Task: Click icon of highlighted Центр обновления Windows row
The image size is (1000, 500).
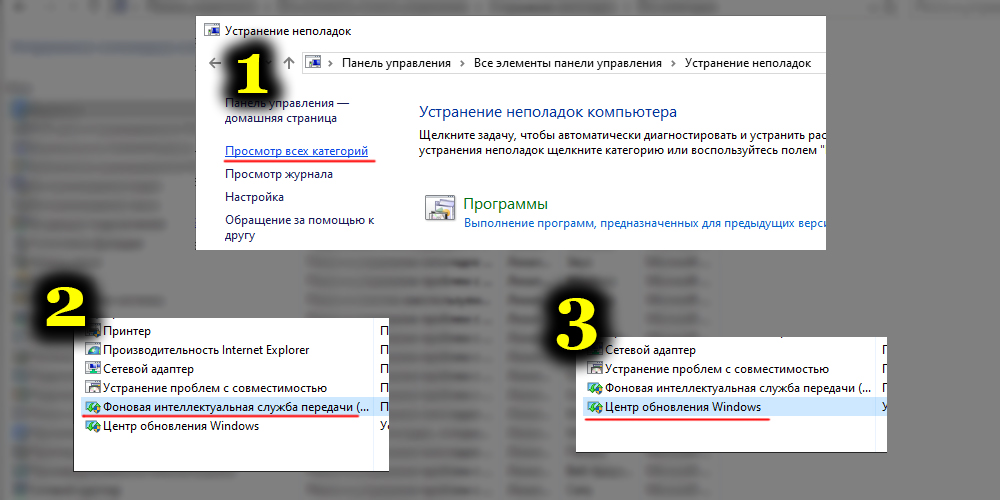Action: pos(594,407)
